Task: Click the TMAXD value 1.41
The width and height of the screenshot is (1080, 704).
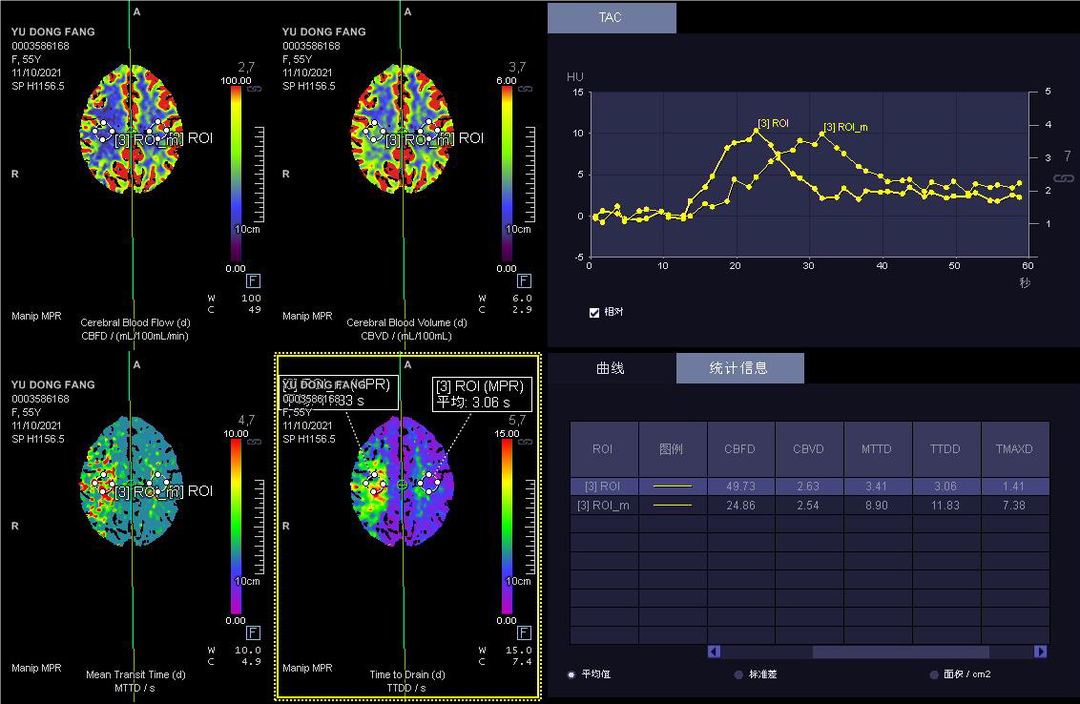Action: click(x=1014, y=486)
